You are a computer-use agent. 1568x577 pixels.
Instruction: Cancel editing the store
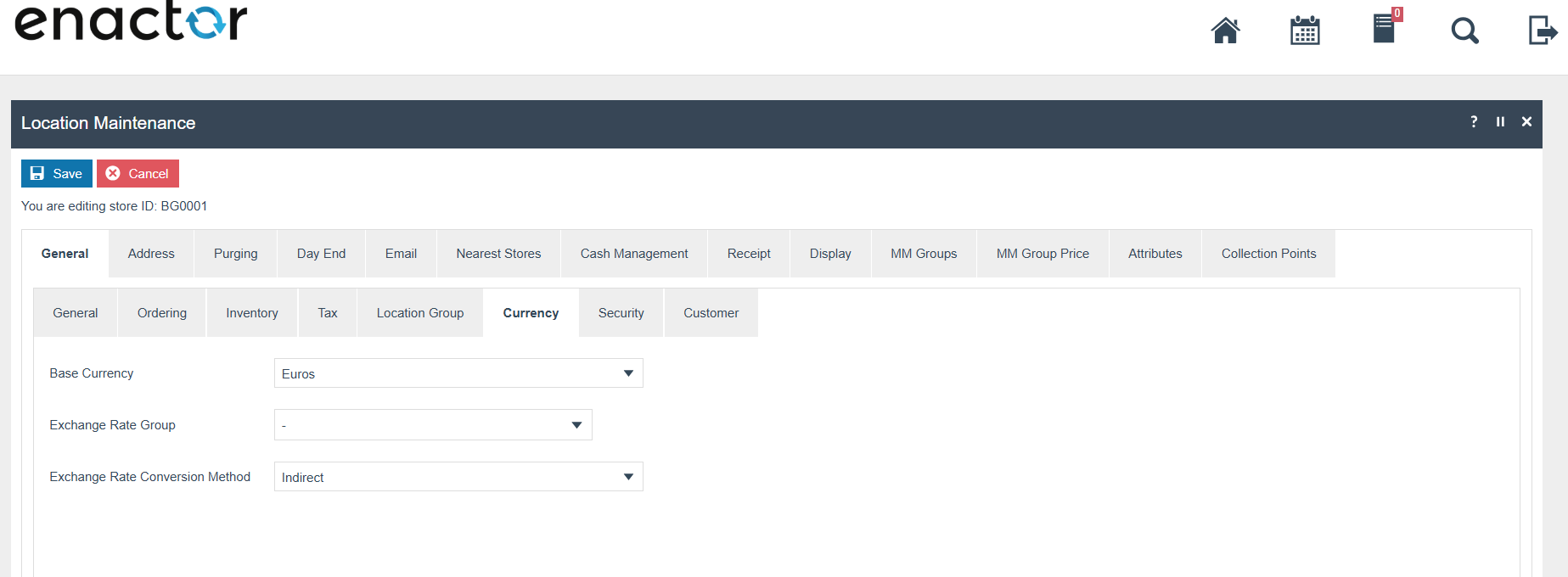coord(138,174)
